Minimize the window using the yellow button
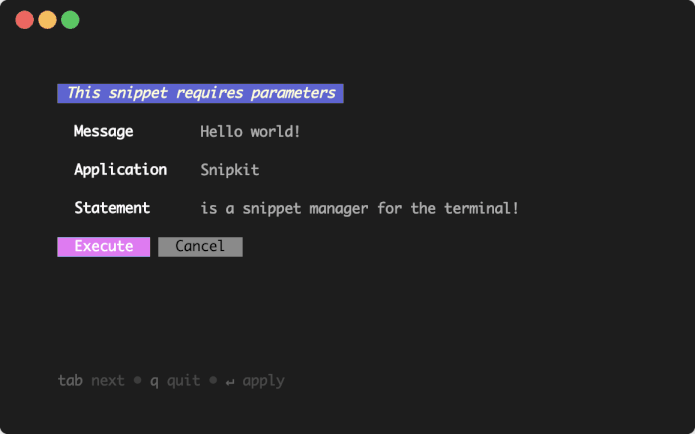Viewport: 695px width, 434px height. pyautogui.click(x=47, y=20)
